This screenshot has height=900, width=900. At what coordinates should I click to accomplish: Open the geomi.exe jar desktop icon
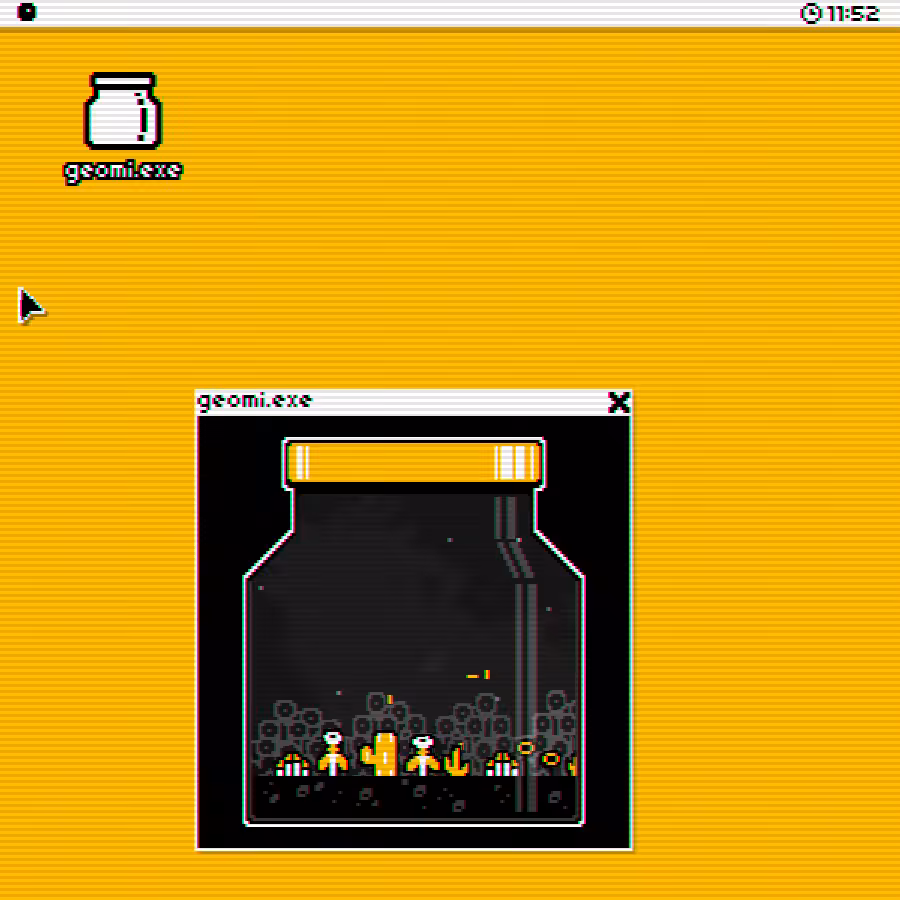pos(123,111)
